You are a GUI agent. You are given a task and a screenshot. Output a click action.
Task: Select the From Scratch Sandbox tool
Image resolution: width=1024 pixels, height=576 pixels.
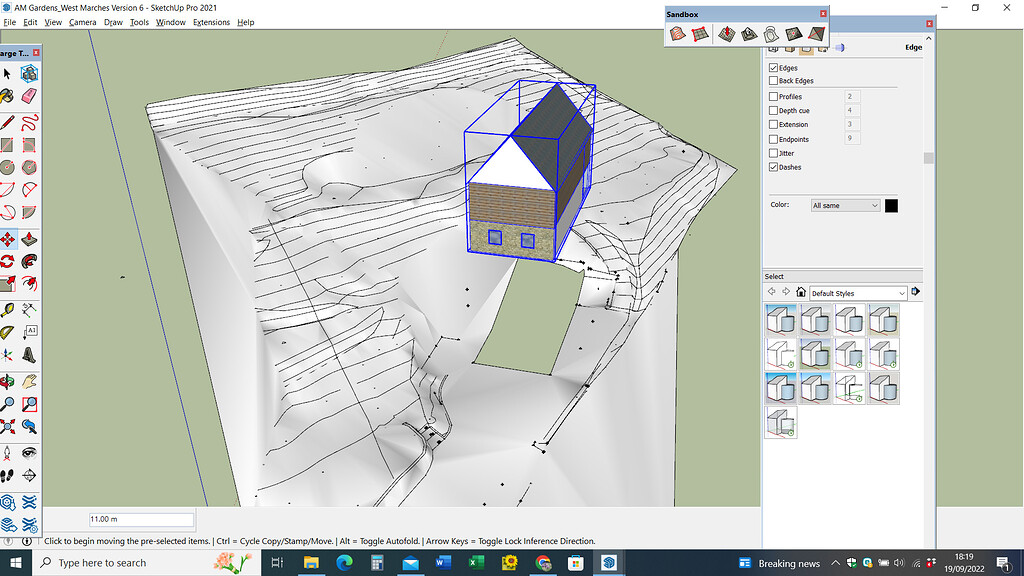pos(700,34)
